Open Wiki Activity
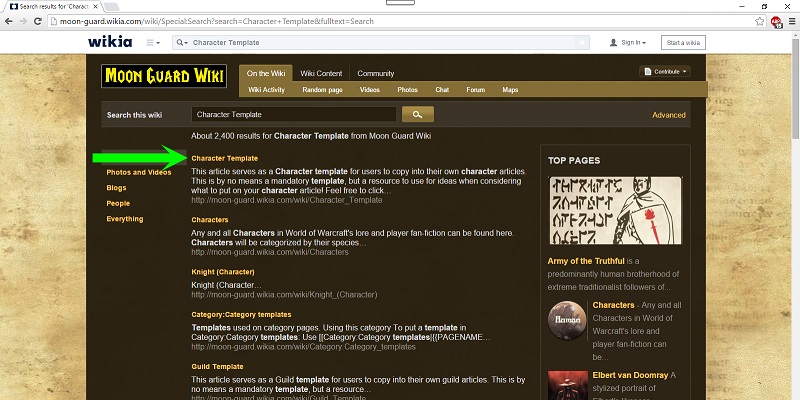Screen dimensions: 800x400 pos(266,90)
